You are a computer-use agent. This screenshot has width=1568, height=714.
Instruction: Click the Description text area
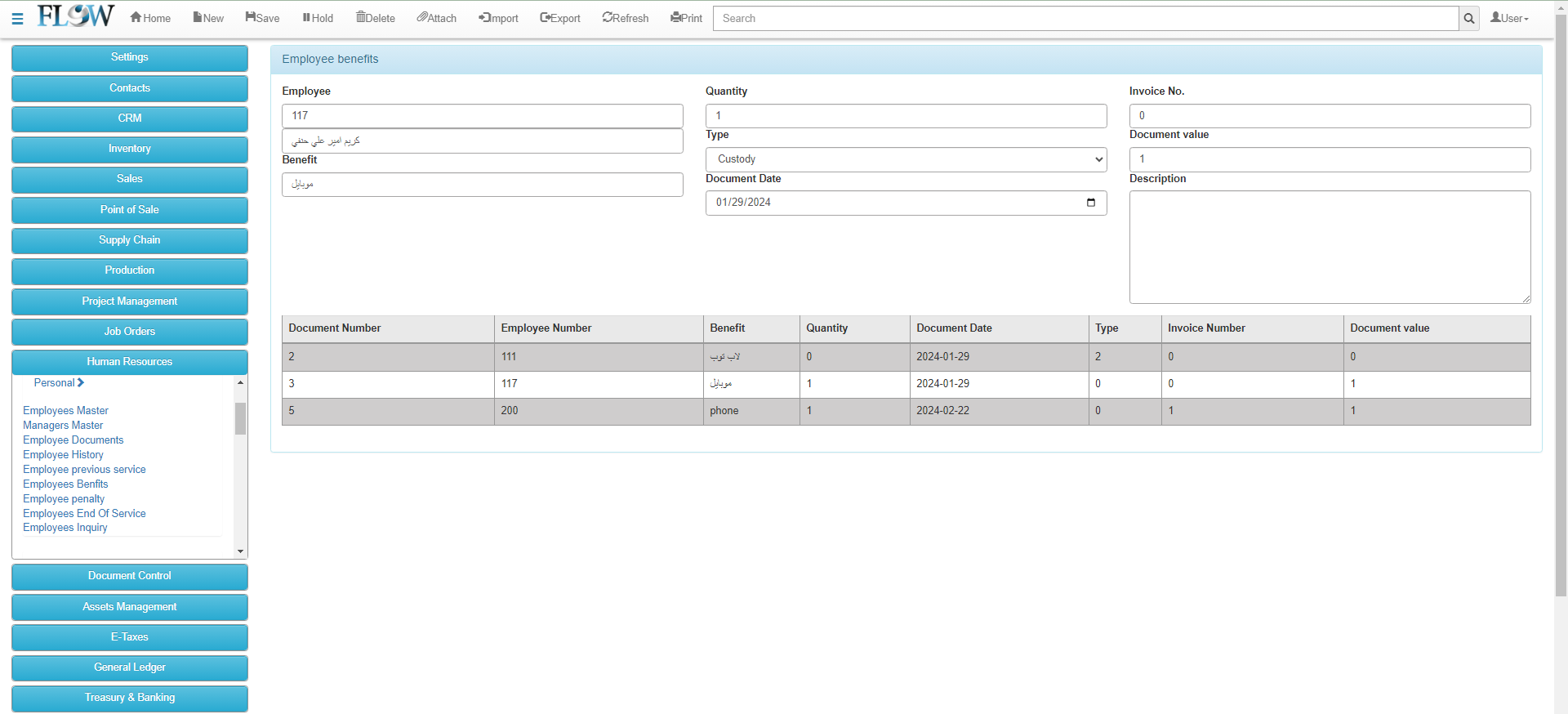1329,247
